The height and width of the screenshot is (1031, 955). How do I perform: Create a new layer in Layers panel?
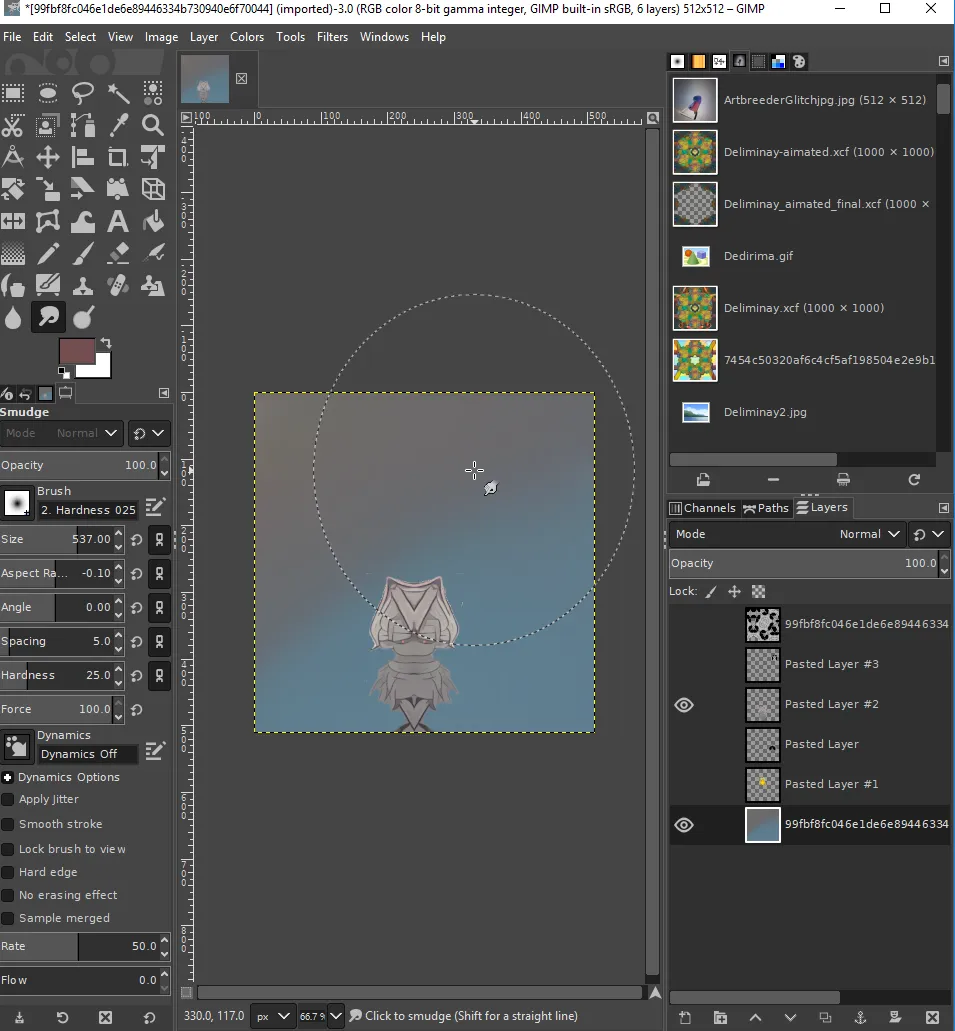coord(685,1017)
